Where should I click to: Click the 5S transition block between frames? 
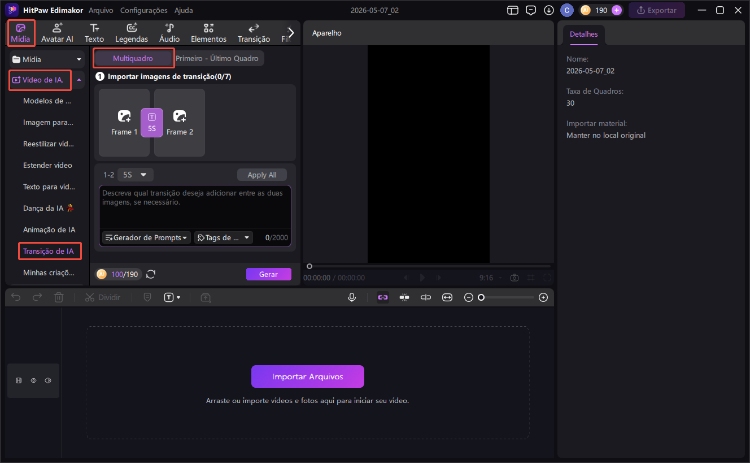pyautogui.click(x=152, y=122)
